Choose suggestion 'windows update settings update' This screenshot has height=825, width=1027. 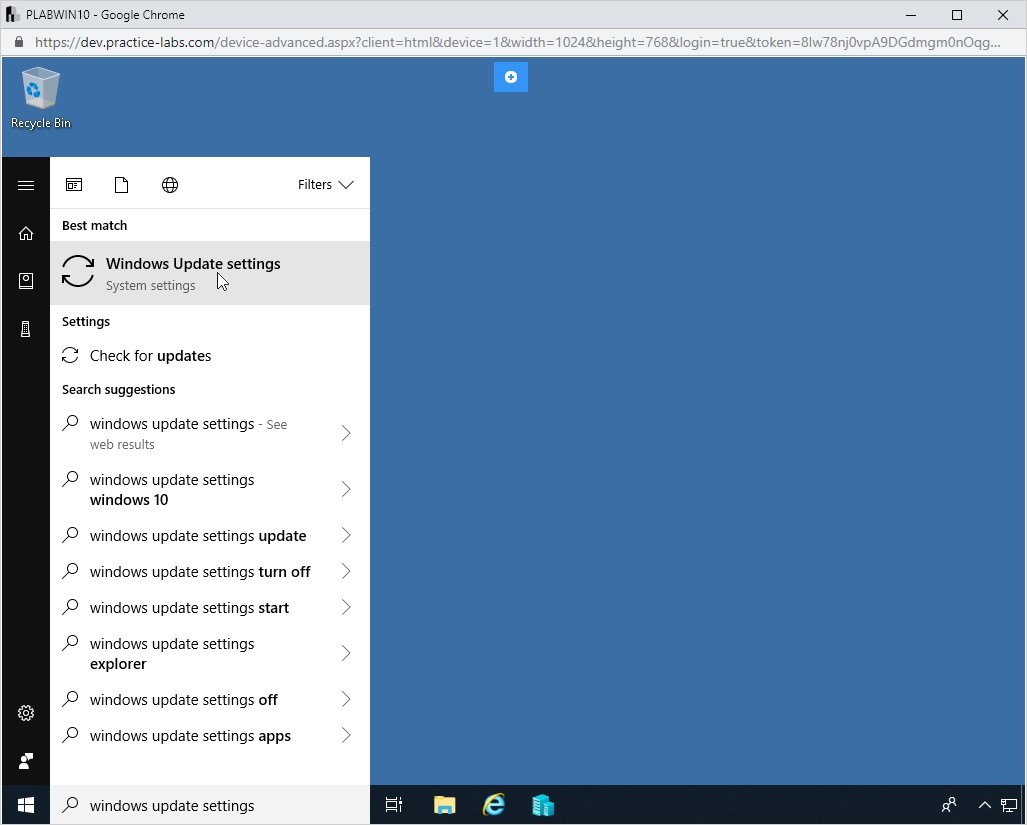point(196,536)
